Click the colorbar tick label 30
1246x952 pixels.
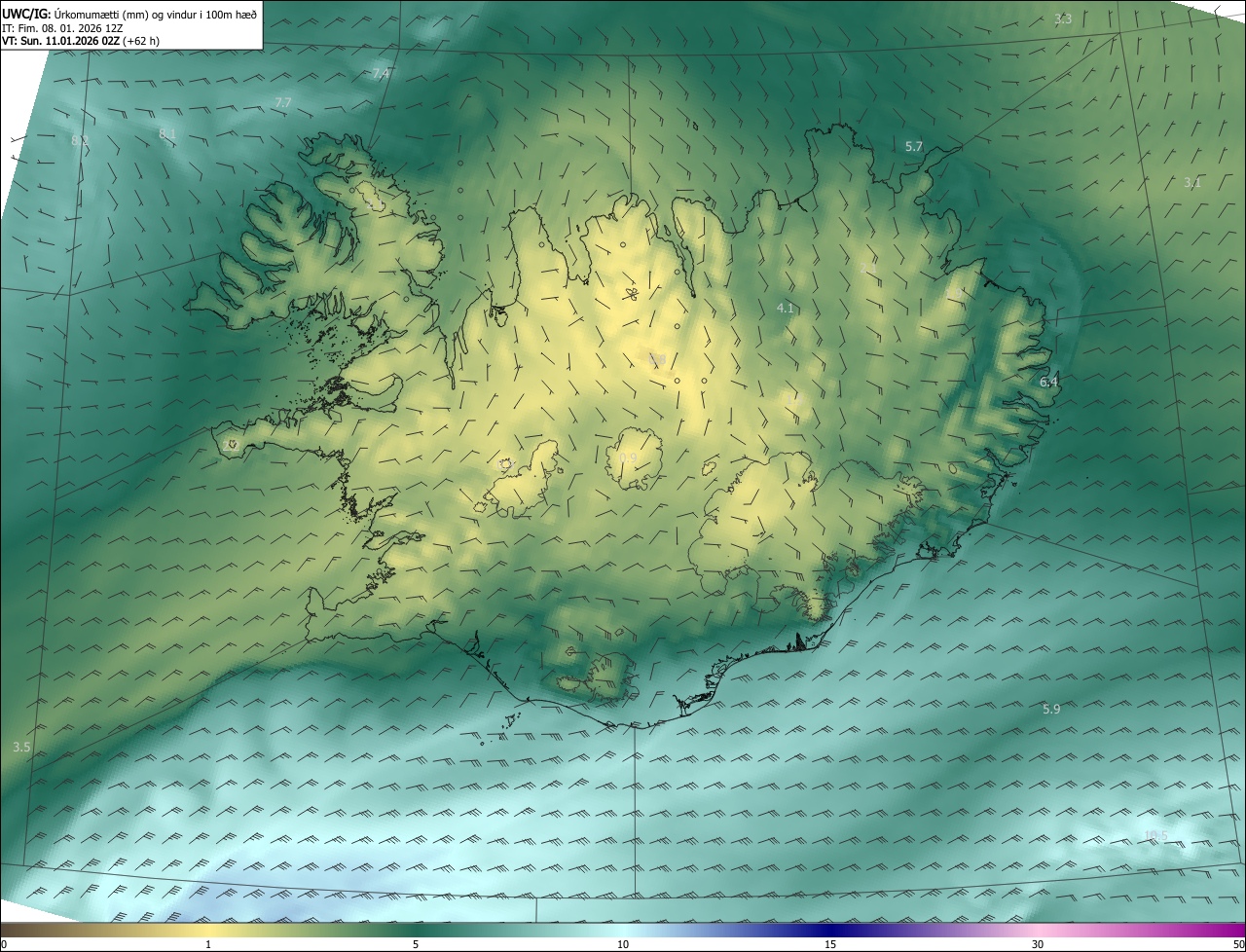1038,944
